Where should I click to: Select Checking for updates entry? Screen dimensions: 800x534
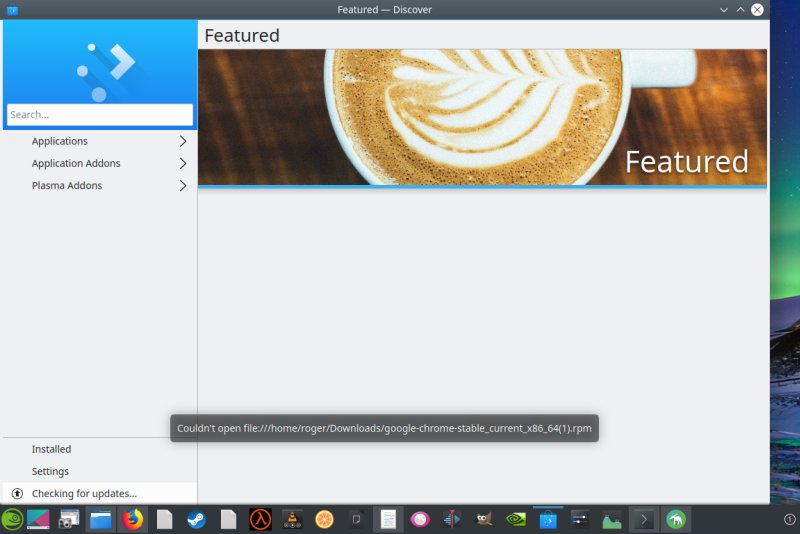pos(84,493)
